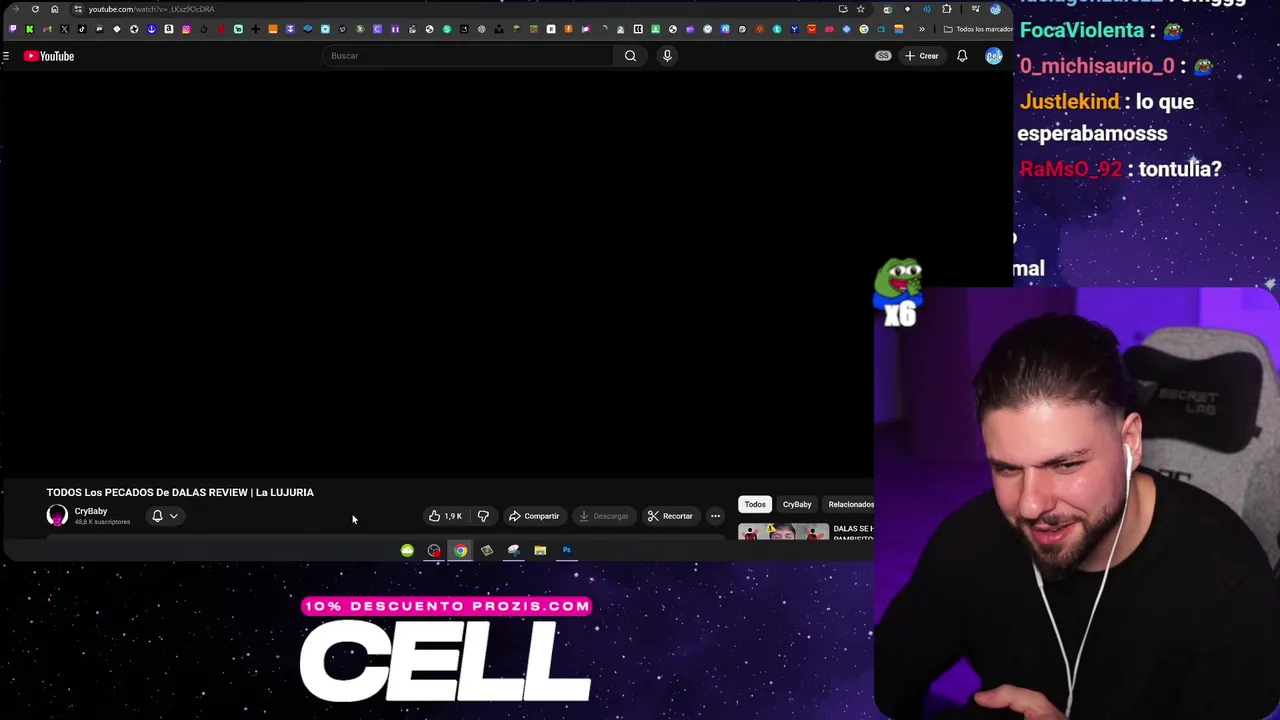Open the Amazon bookmark
The height and width of the screenshot is (720, 1280).
point(169,29)
